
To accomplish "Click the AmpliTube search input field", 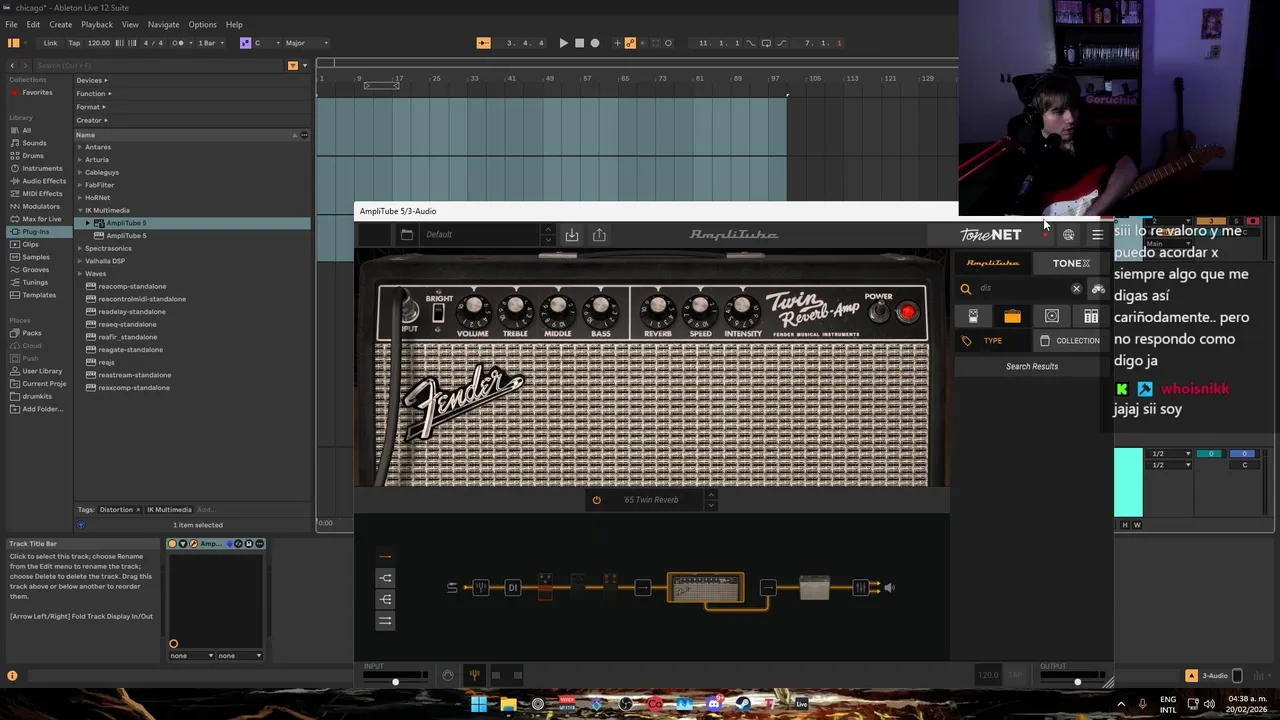I will coord(1022,289).
